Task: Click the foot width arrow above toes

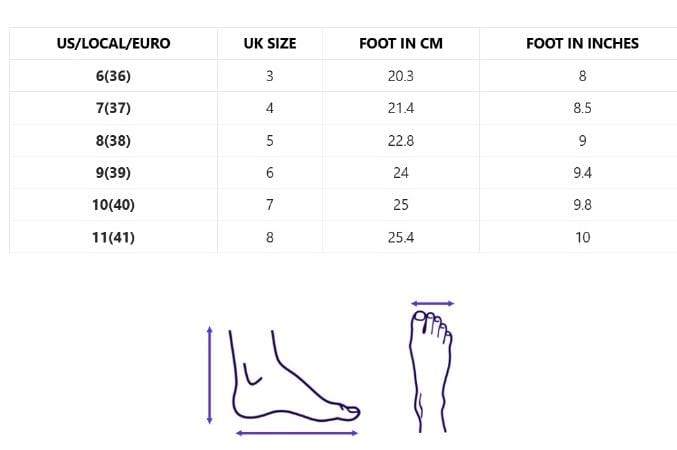Action: click(x=433, y=303)
